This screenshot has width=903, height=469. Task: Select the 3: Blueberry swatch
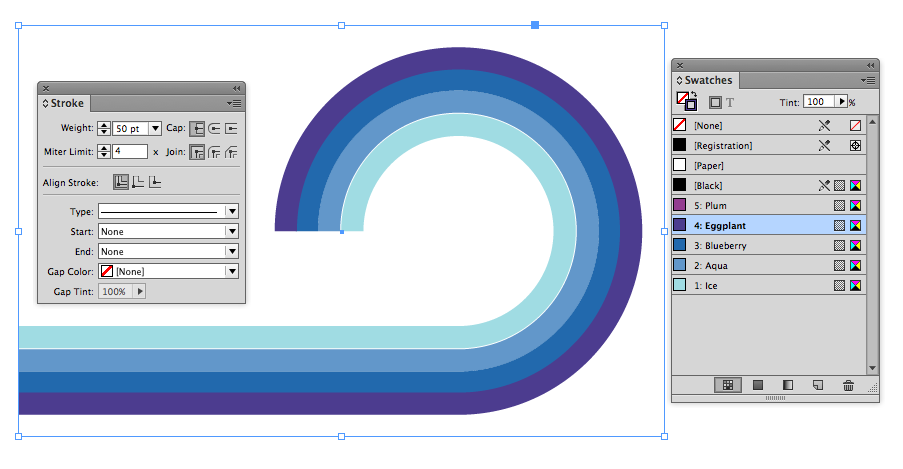[769, 245]
